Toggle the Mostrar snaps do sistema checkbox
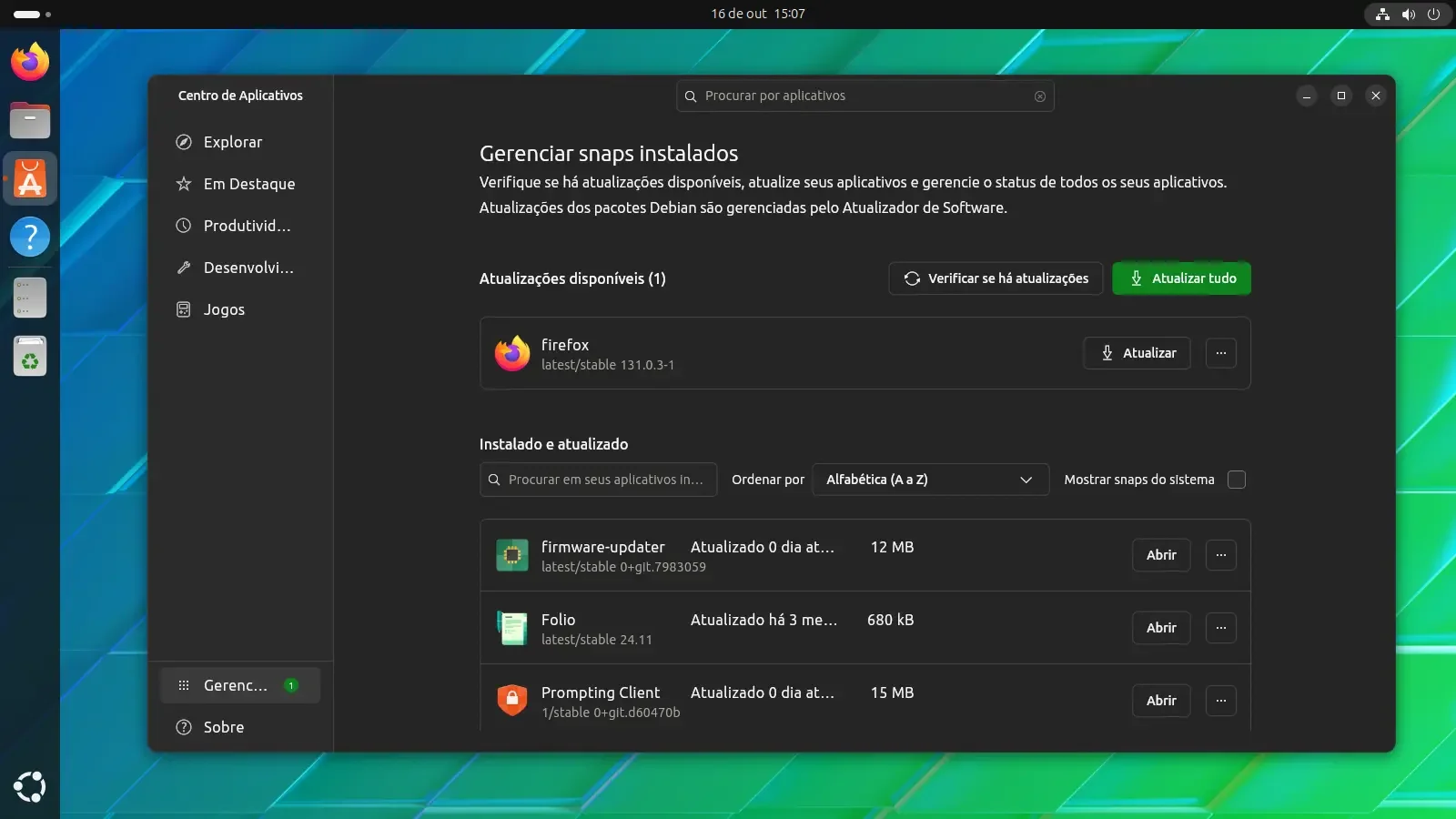The width and height of the screenshot is (1456, 819). pos(1237,480)
